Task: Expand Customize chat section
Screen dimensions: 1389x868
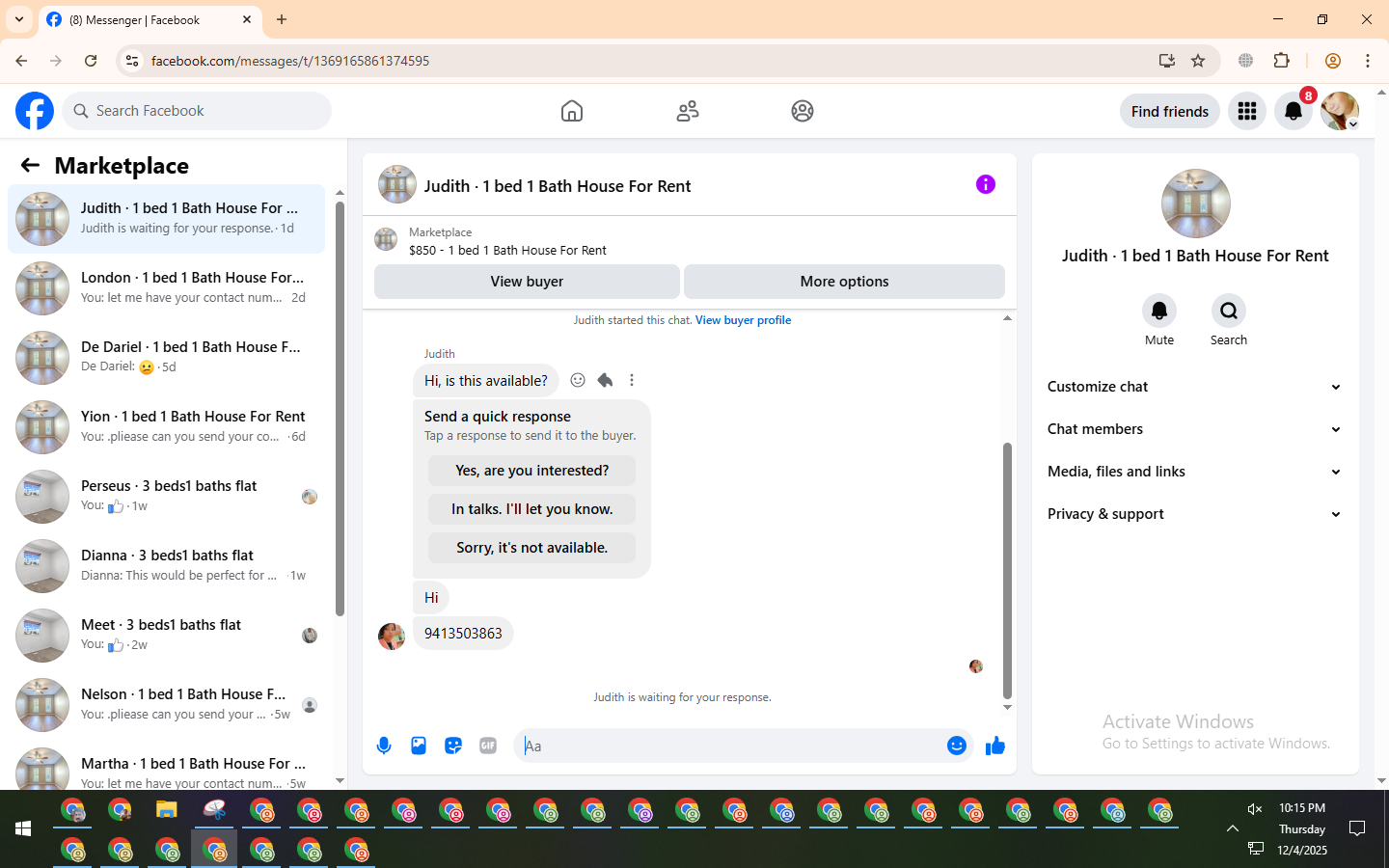Action: 1195,387
